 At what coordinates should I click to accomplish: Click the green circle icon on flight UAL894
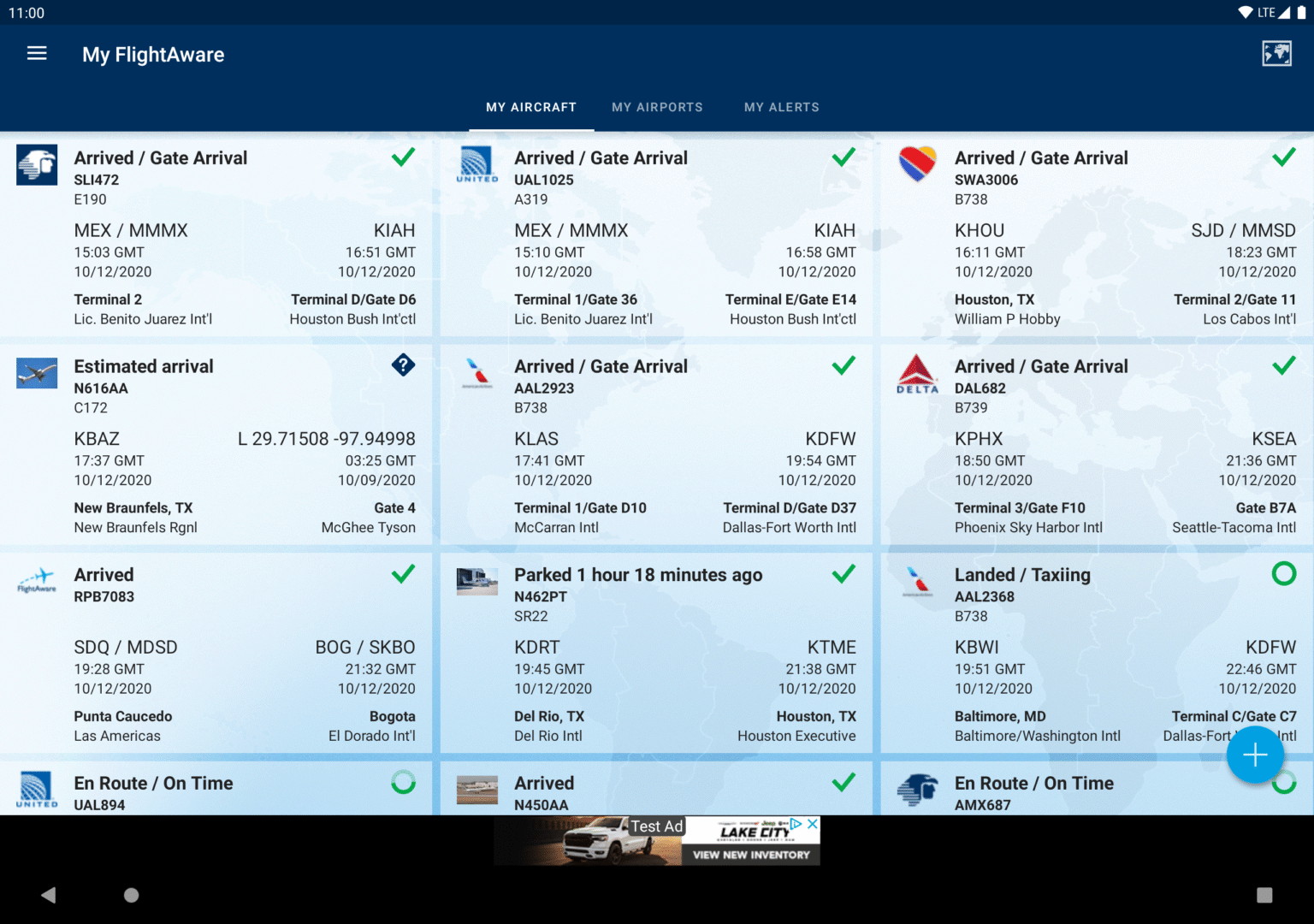tap(403, 782)
